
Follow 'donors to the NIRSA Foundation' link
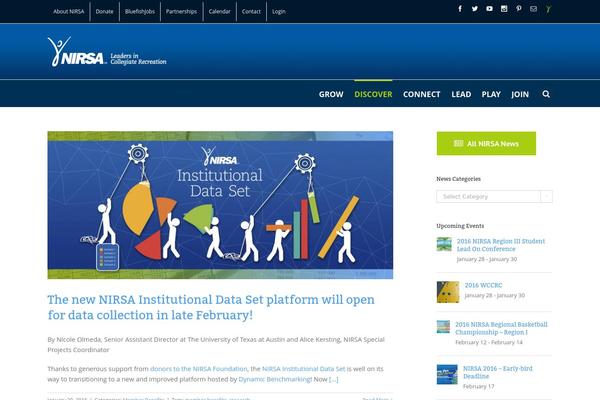(x=199, y=369)
